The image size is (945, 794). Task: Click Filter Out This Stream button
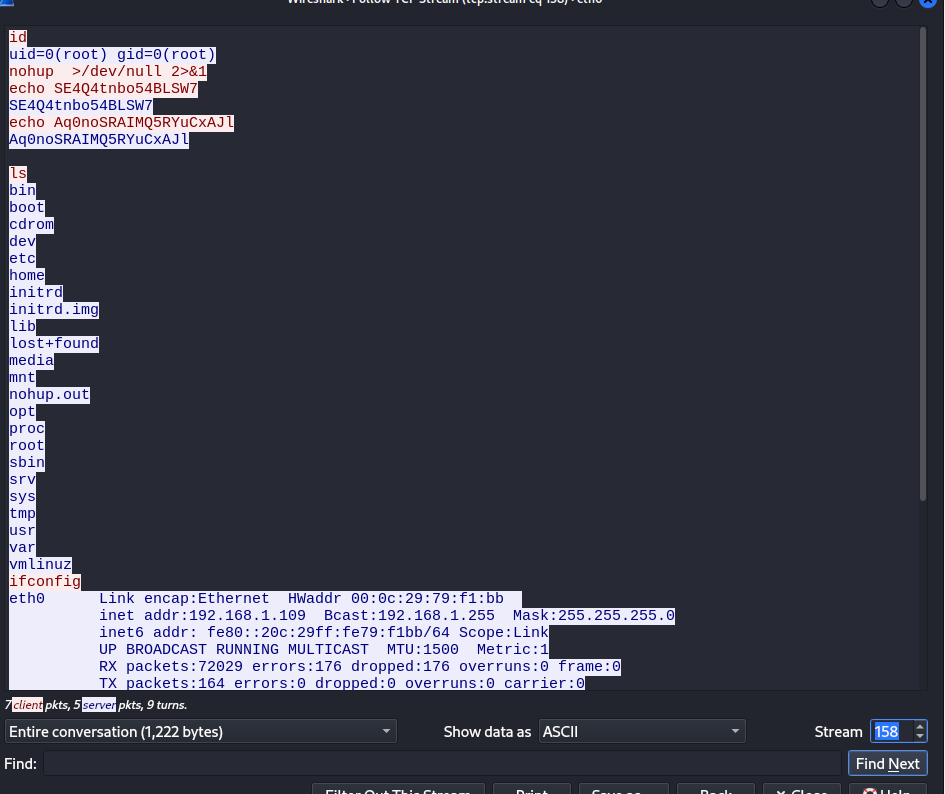[x=398, y=789]
